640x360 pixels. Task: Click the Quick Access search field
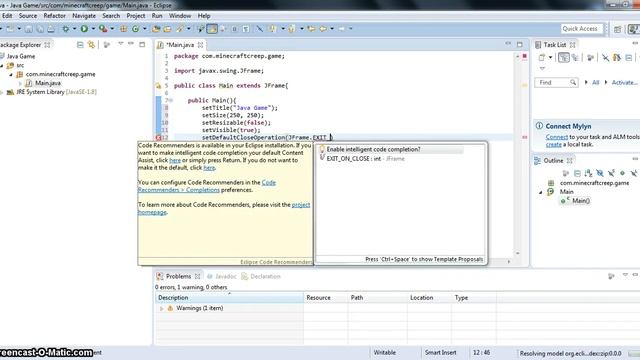(x=581, y=29)
